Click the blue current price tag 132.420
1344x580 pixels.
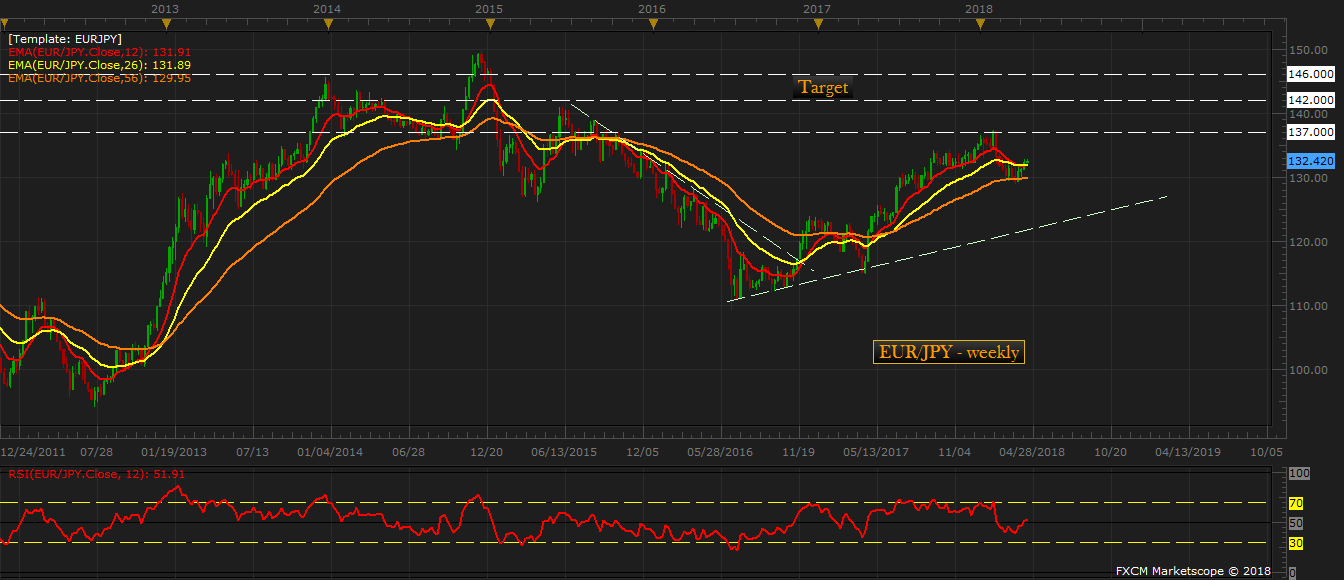pos(1313,160)
